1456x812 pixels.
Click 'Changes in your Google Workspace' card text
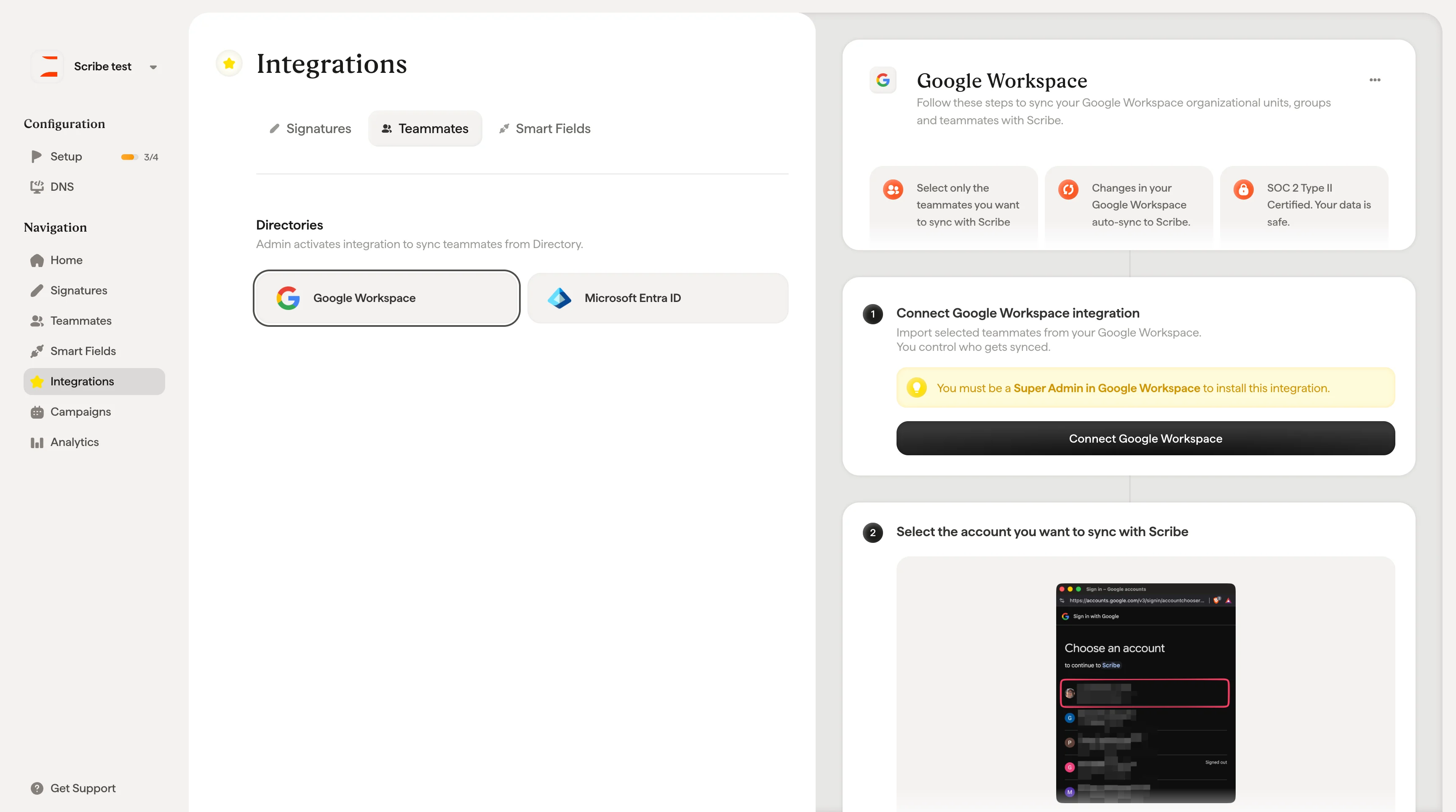(1140, 205)
